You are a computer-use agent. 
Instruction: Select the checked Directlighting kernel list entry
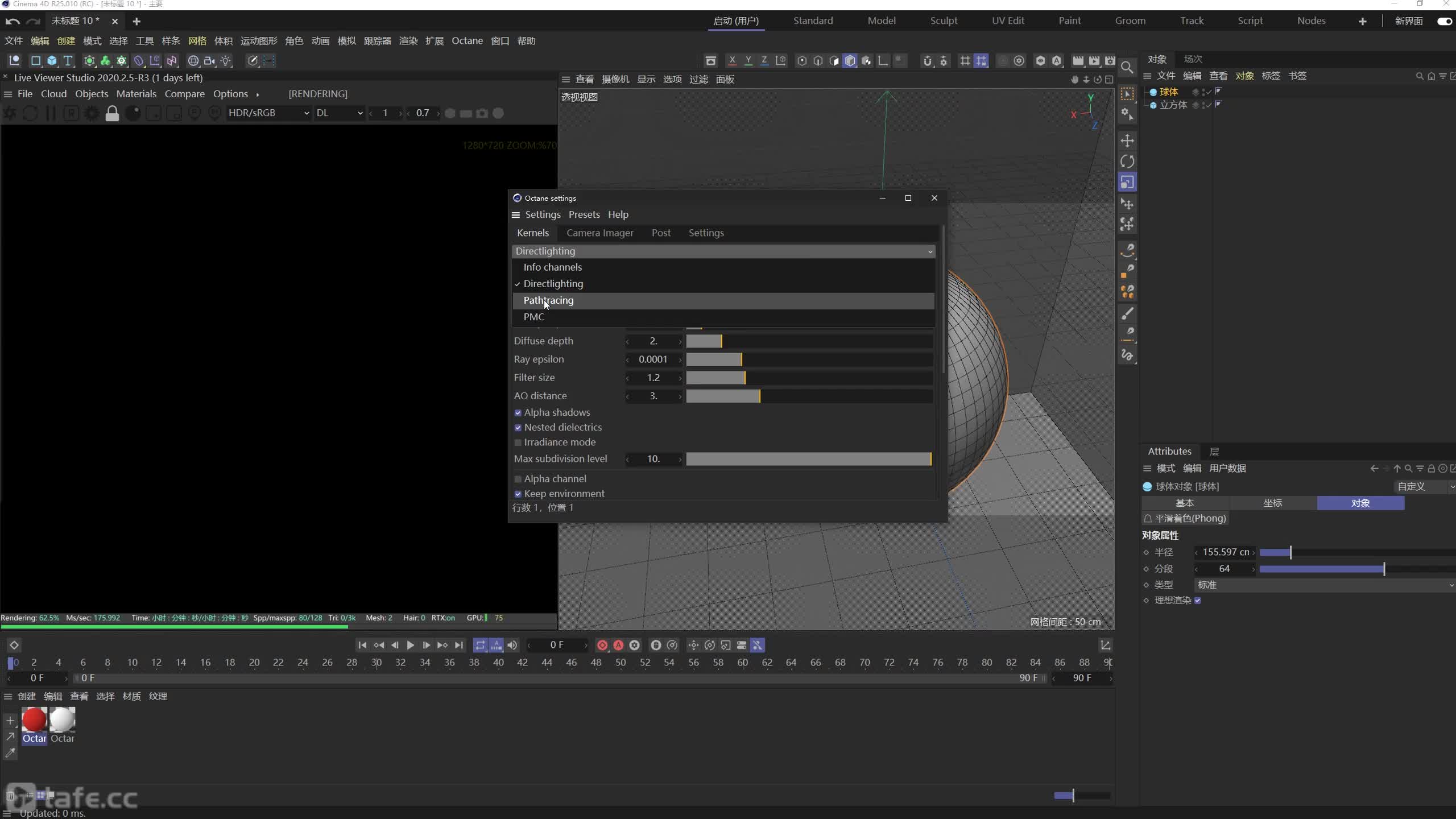(x=723, y=283)
